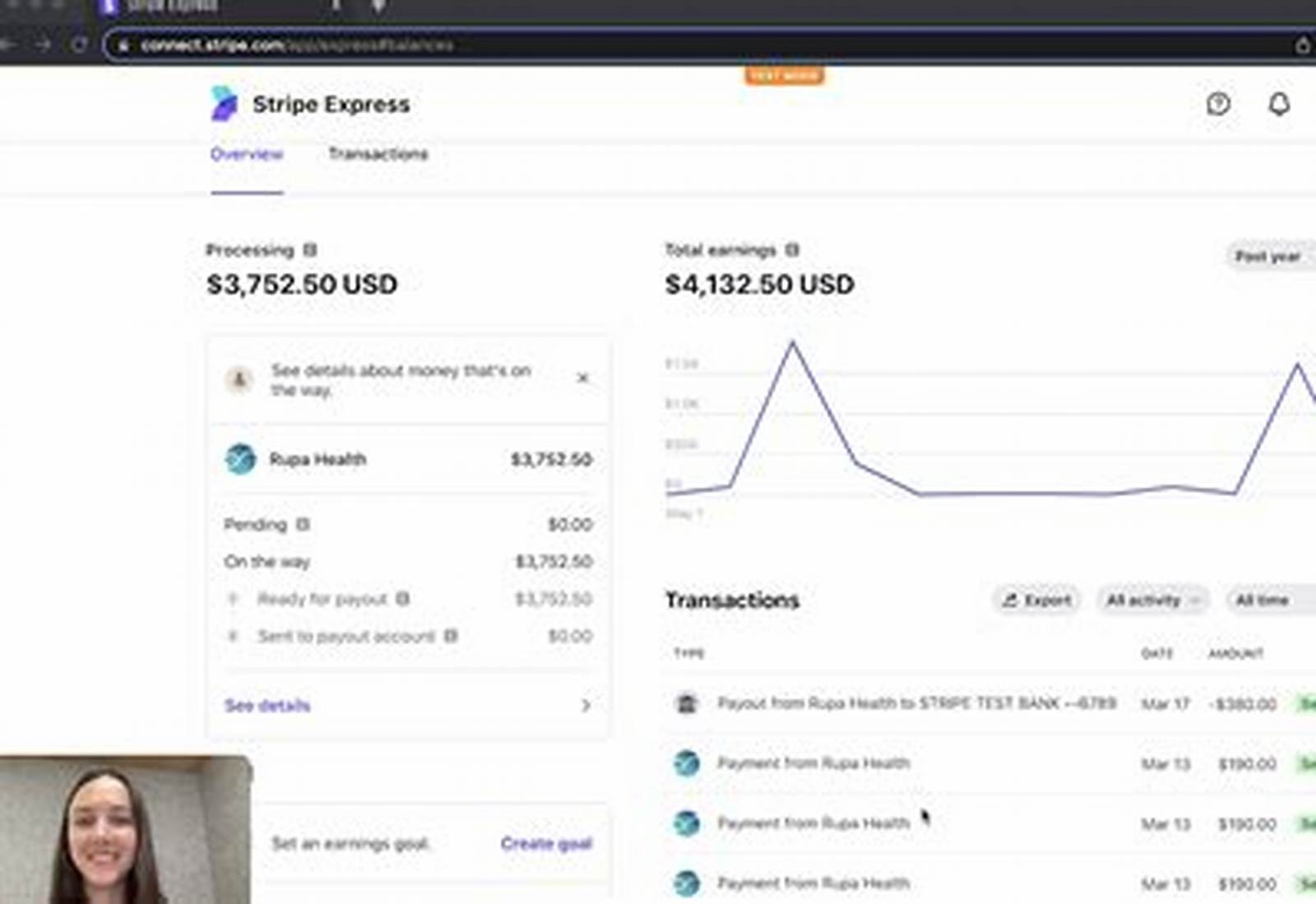Click the Set an earnings goal text

(x=351, y=843)
